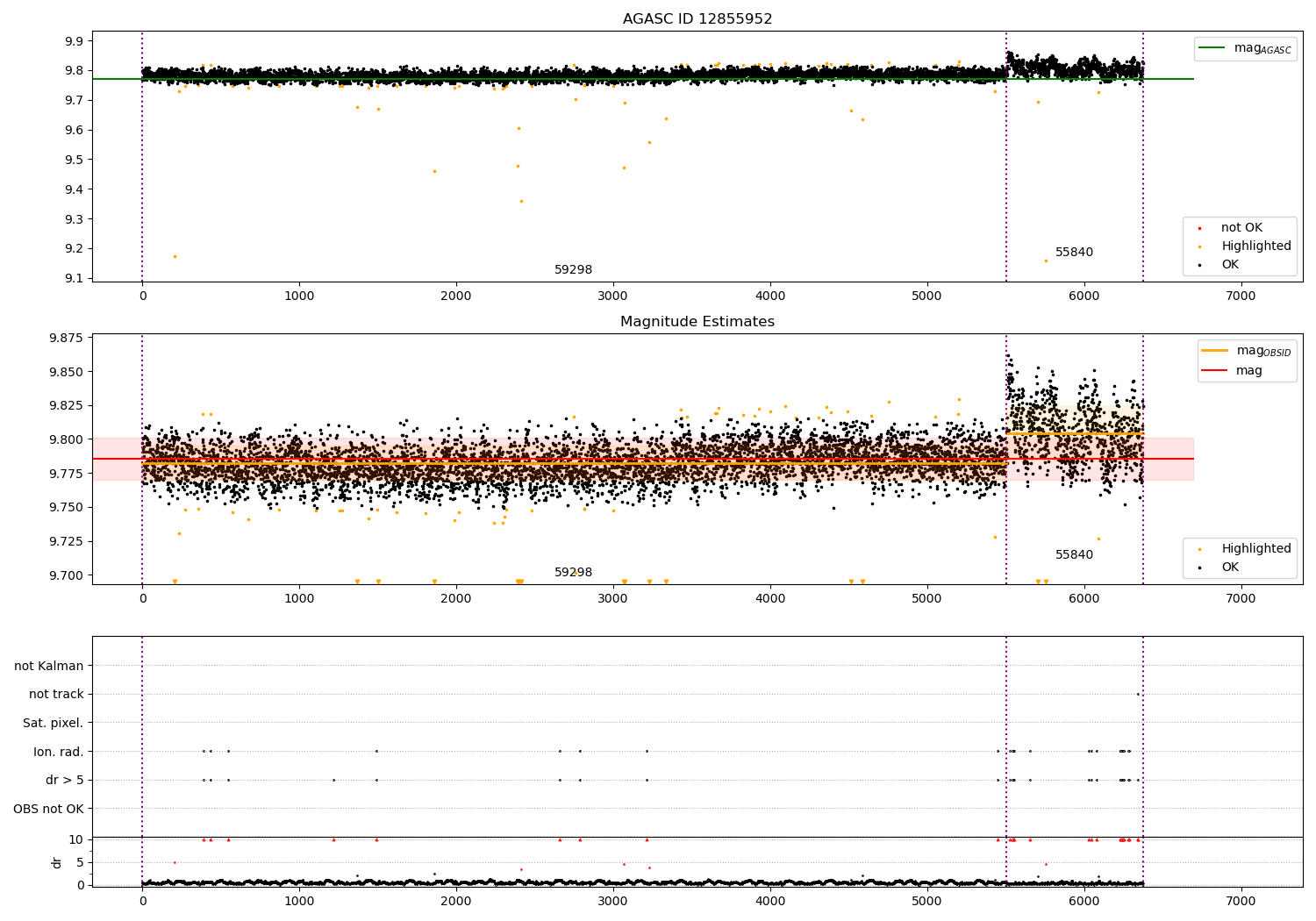The width and height of the screenshot is (1316, 921).
Task: Click the 10 tick on the dr axis
Action: (x=77, y=839)
